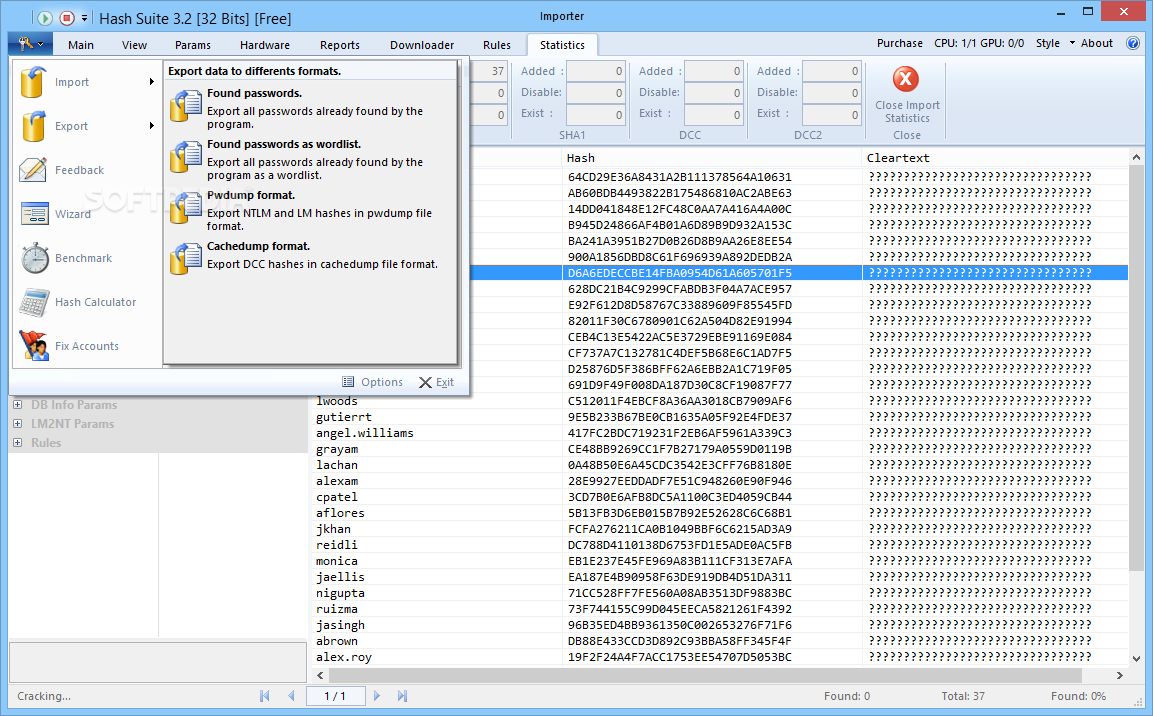
Task: Click Exit in the application menu
Action: (x=437, y=382)
